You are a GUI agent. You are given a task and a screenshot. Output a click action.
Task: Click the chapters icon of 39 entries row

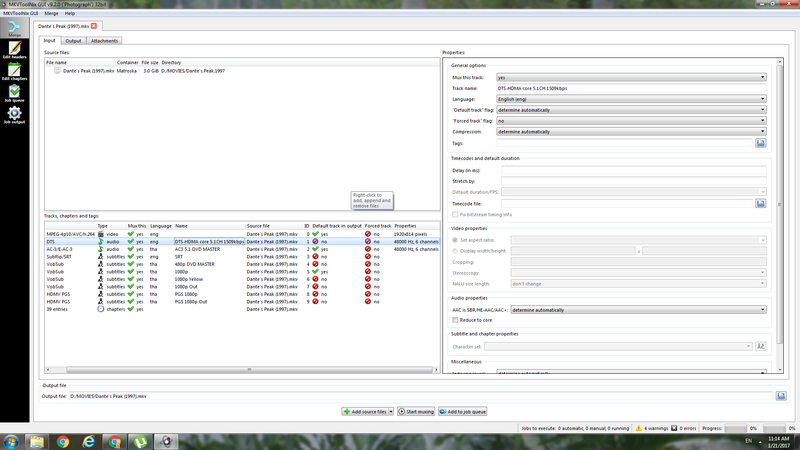click(101, 309)
